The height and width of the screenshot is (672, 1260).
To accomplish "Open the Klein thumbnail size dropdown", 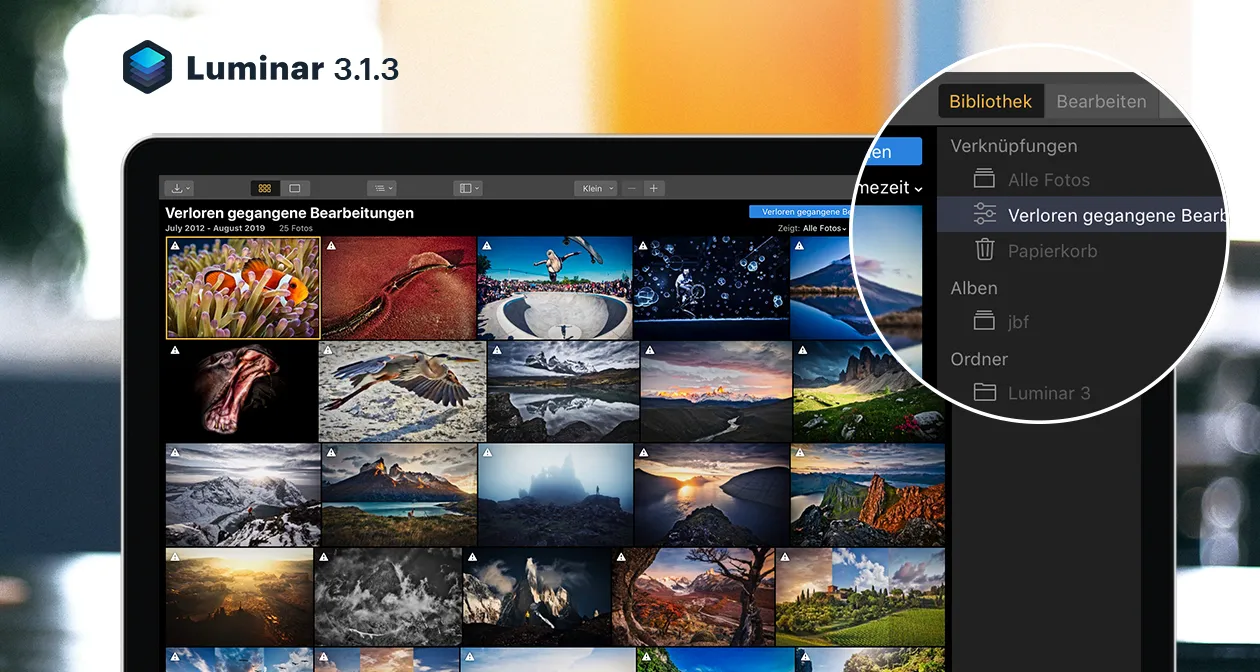I will coord(596,188).
